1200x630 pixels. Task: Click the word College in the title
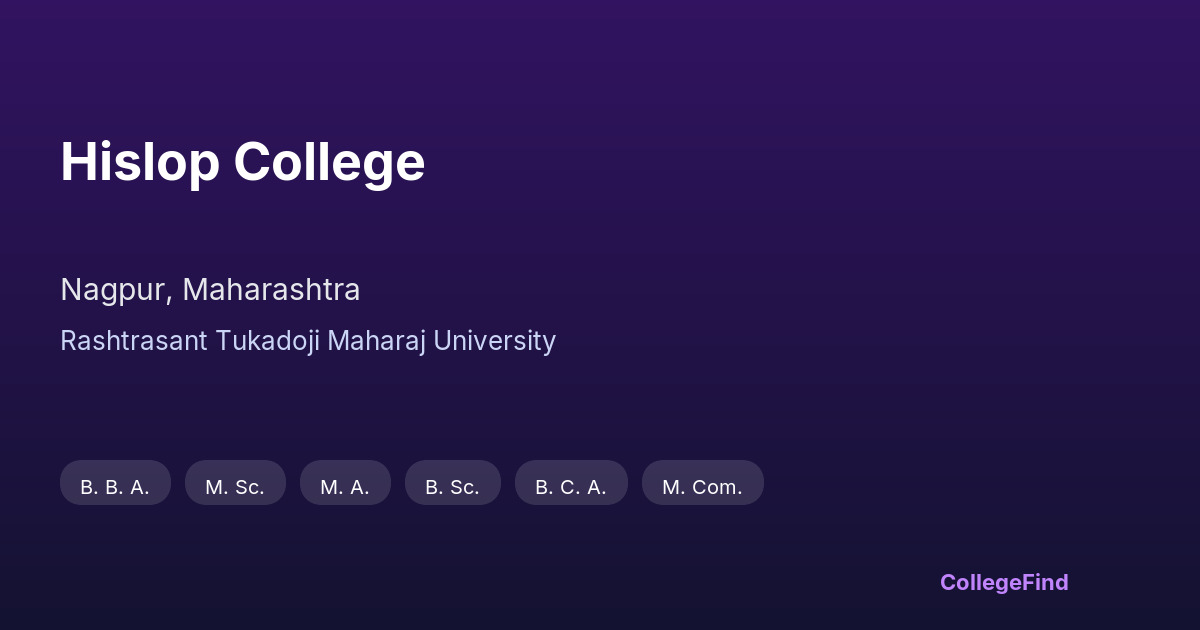[x=329, y=162]
